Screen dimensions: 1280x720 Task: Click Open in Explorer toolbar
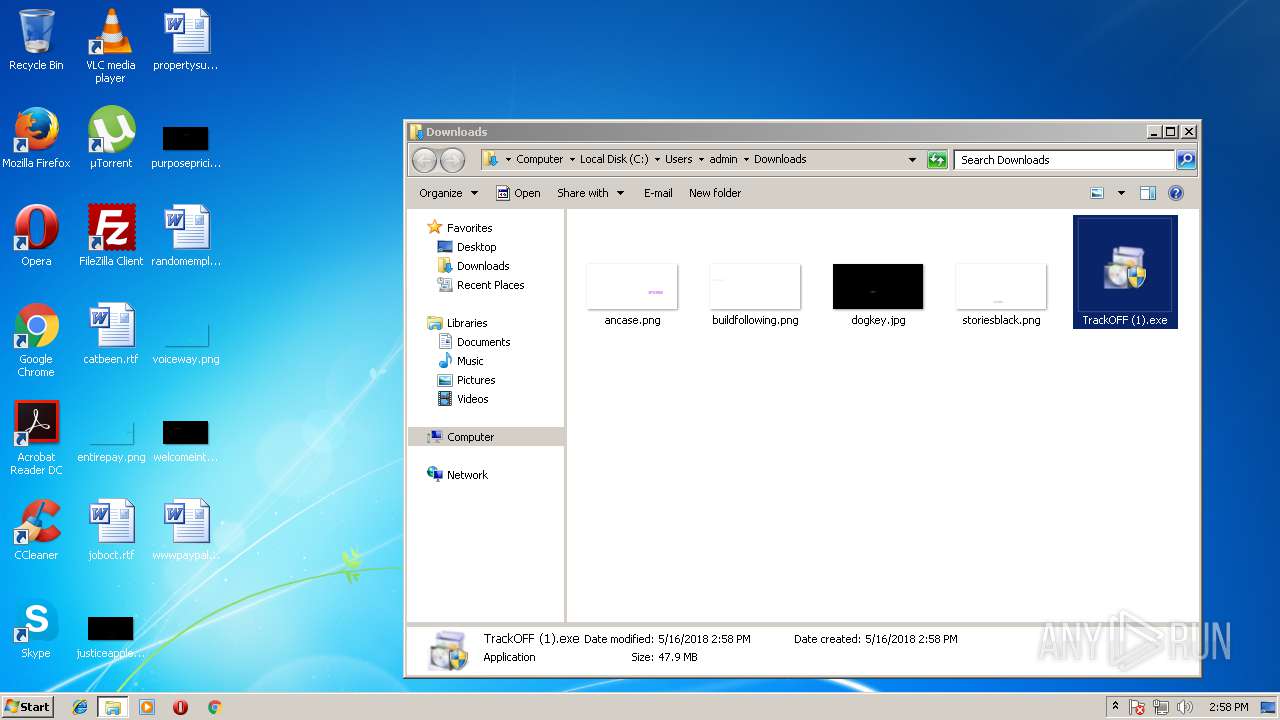(x=518, y=193)
